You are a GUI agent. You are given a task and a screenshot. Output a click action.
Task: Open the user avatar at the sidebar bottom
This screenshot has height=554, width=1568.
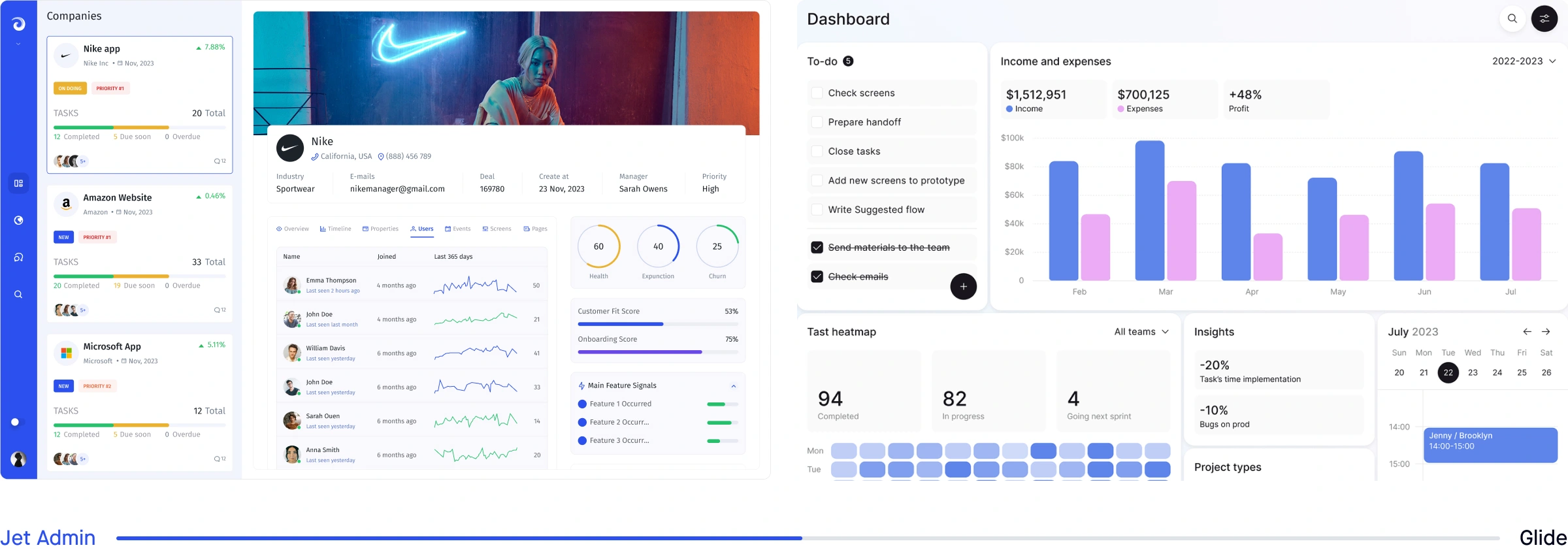[x=19, y=459]
